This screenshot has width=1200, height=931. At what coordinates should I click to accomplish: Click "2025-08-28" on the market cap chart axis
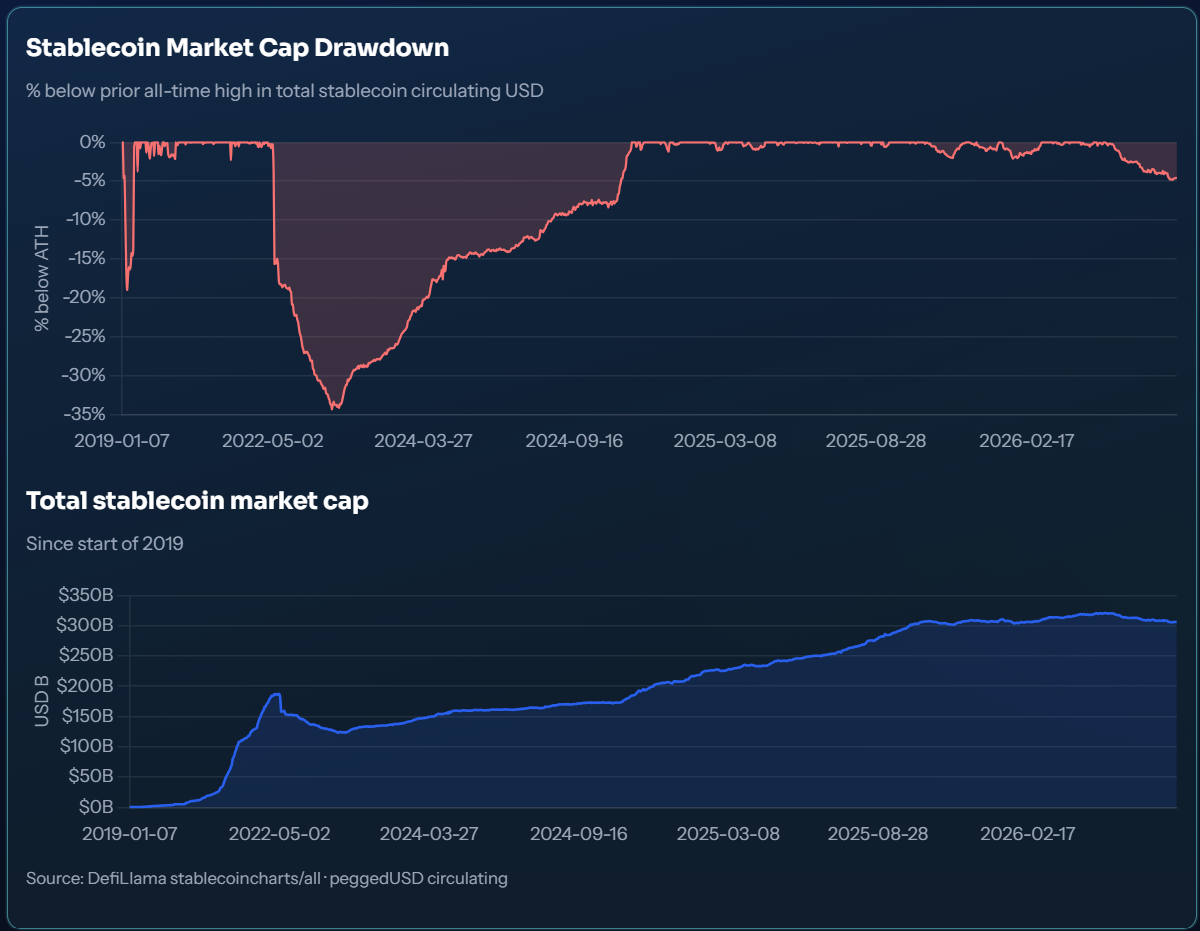878,834
